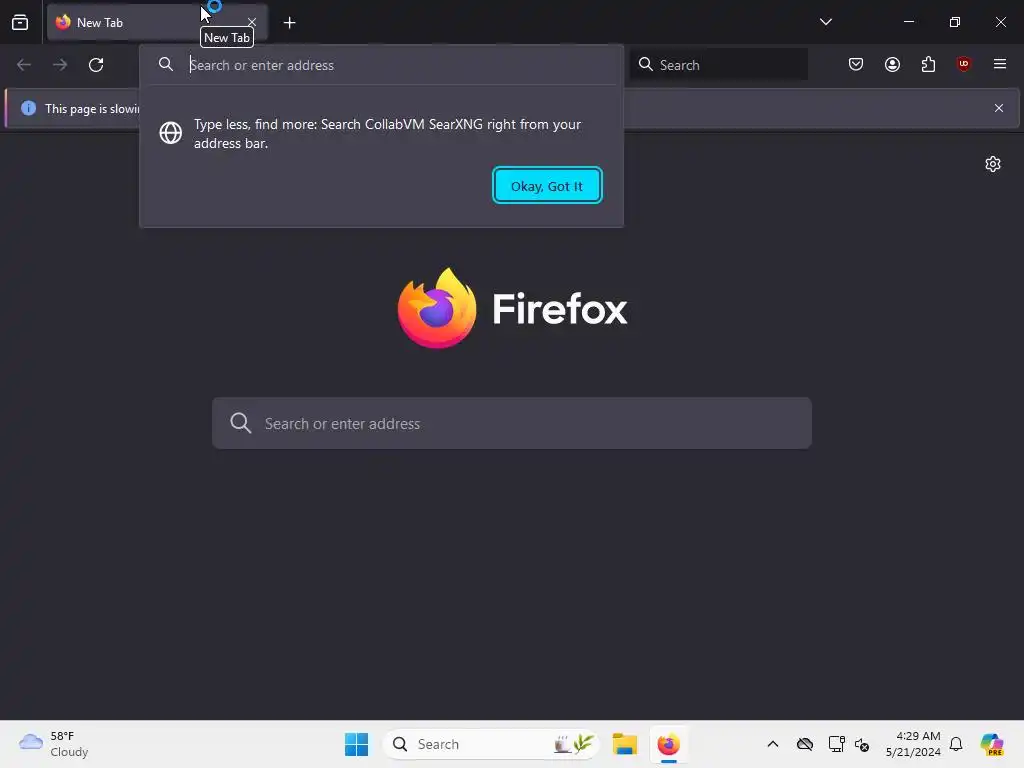The height and width of the screenshot is (768, 1024).
Task: Open the notifications bell icon
Action: click(x=956, y=744)
